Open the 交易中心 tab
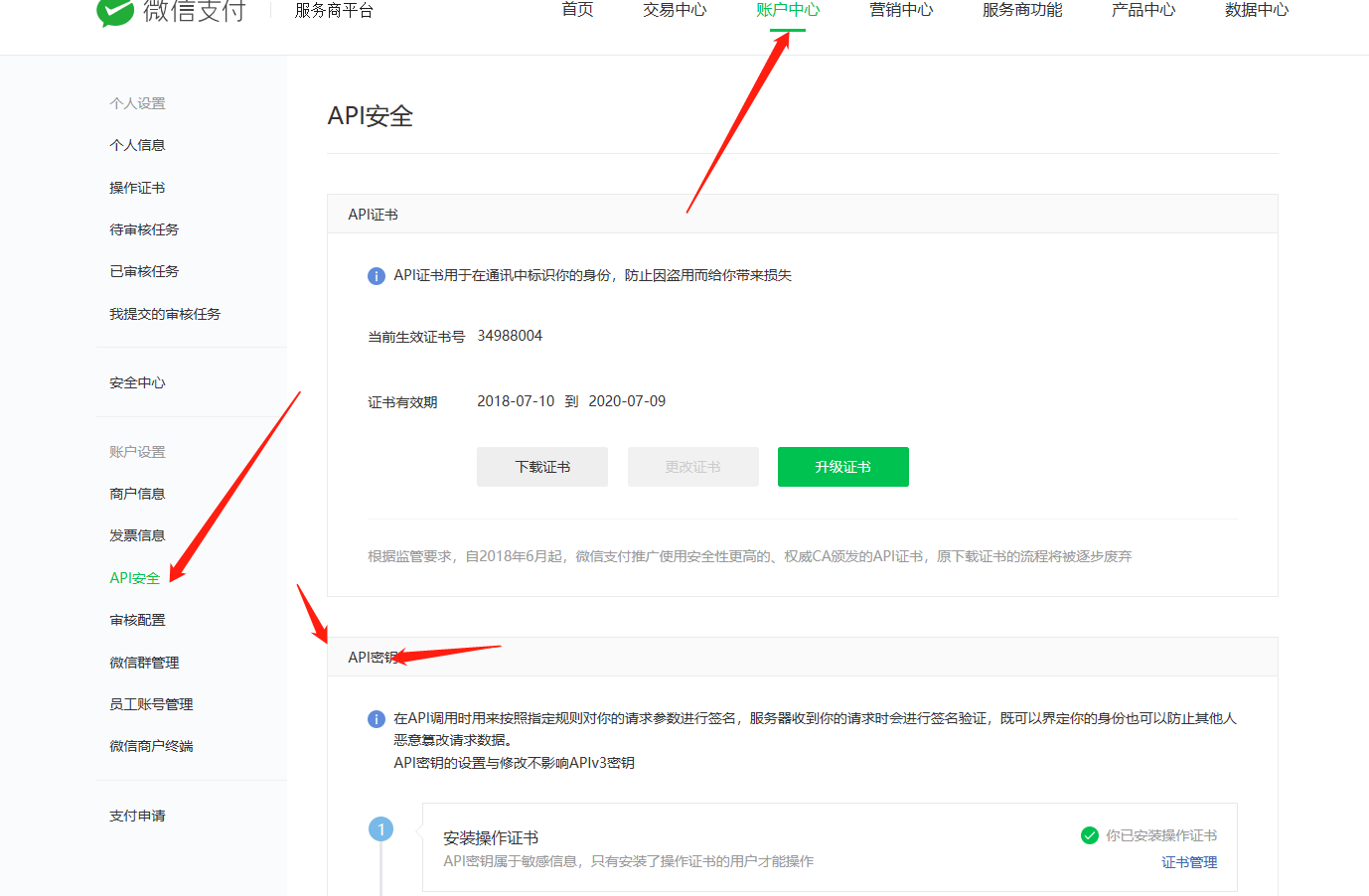 (675, 10)
